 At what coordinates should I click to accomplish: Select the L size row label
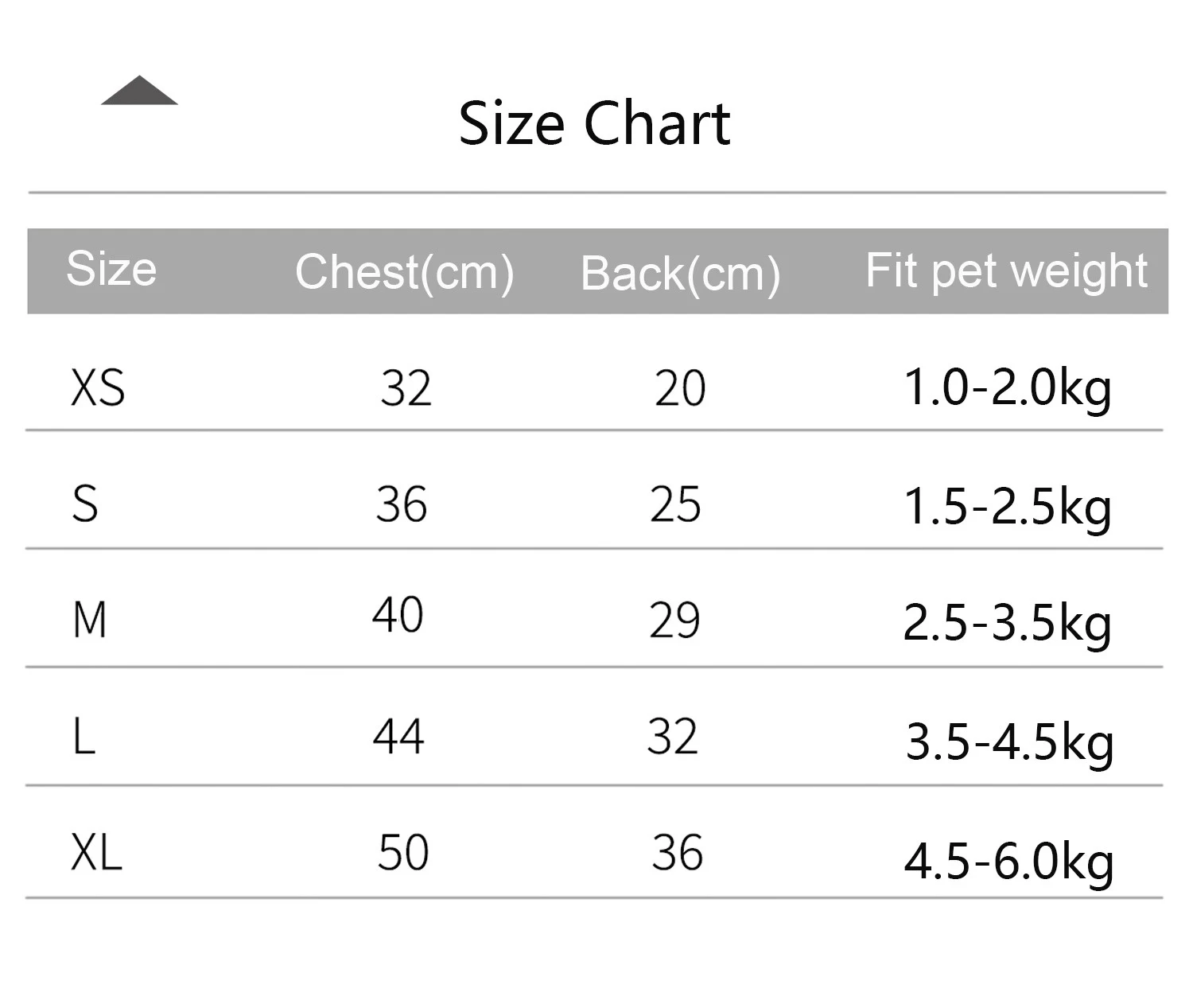[84, 737]
